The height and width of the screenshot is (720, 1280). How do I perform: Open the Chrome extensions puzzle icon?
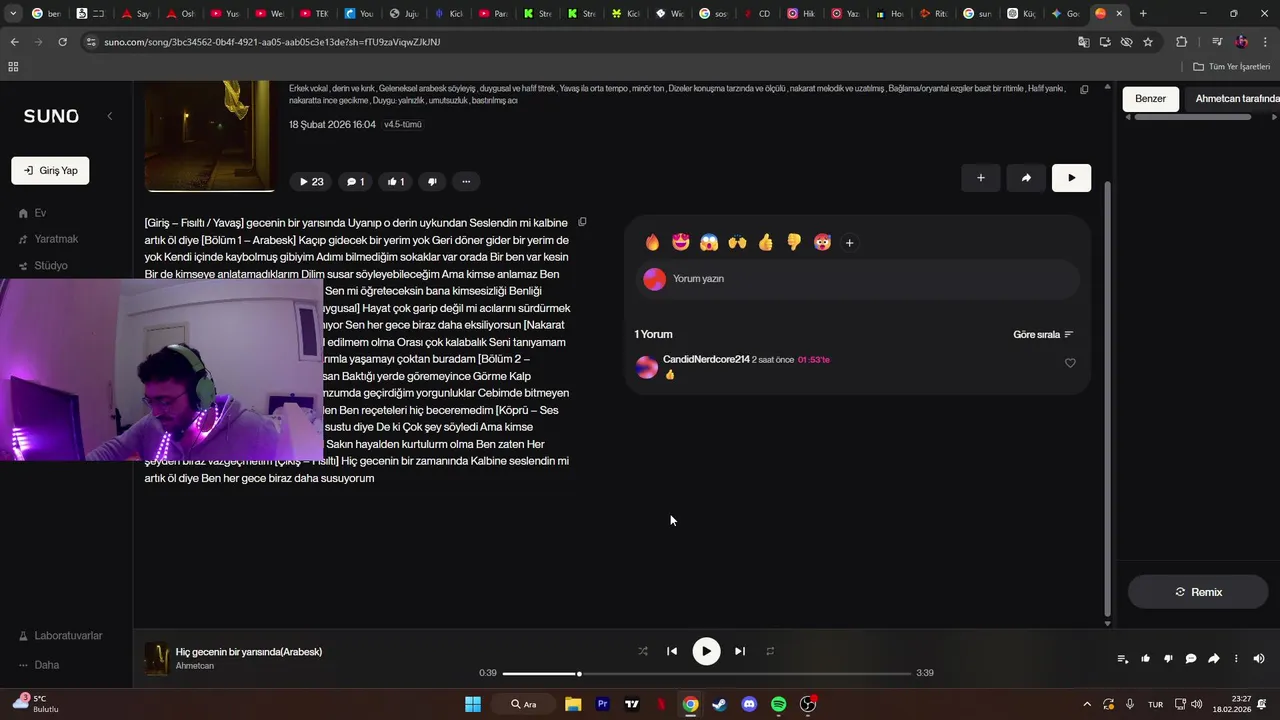click(1182, 42)
